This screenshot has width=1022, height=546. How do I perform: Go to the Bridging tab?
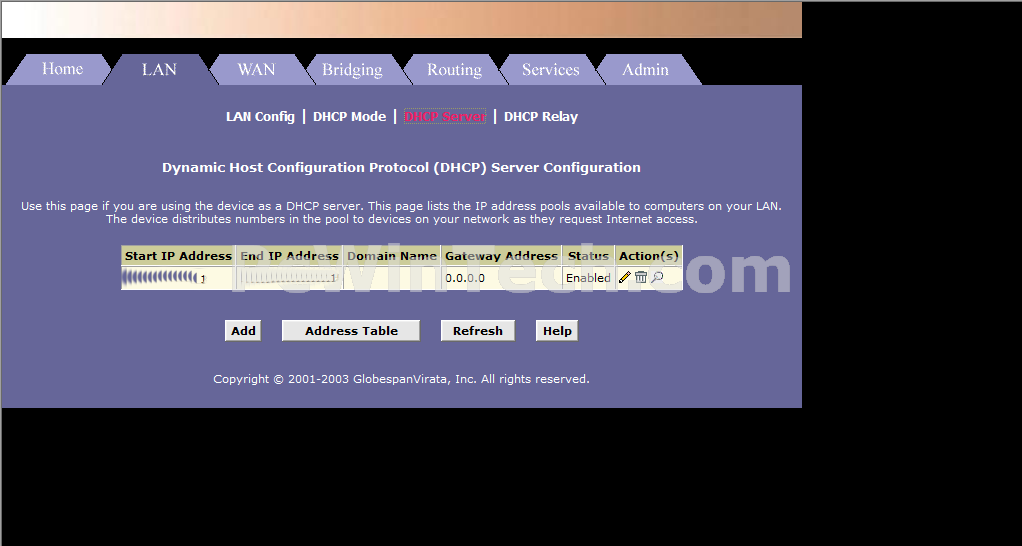pyautogui.click(x=352, y=69)
